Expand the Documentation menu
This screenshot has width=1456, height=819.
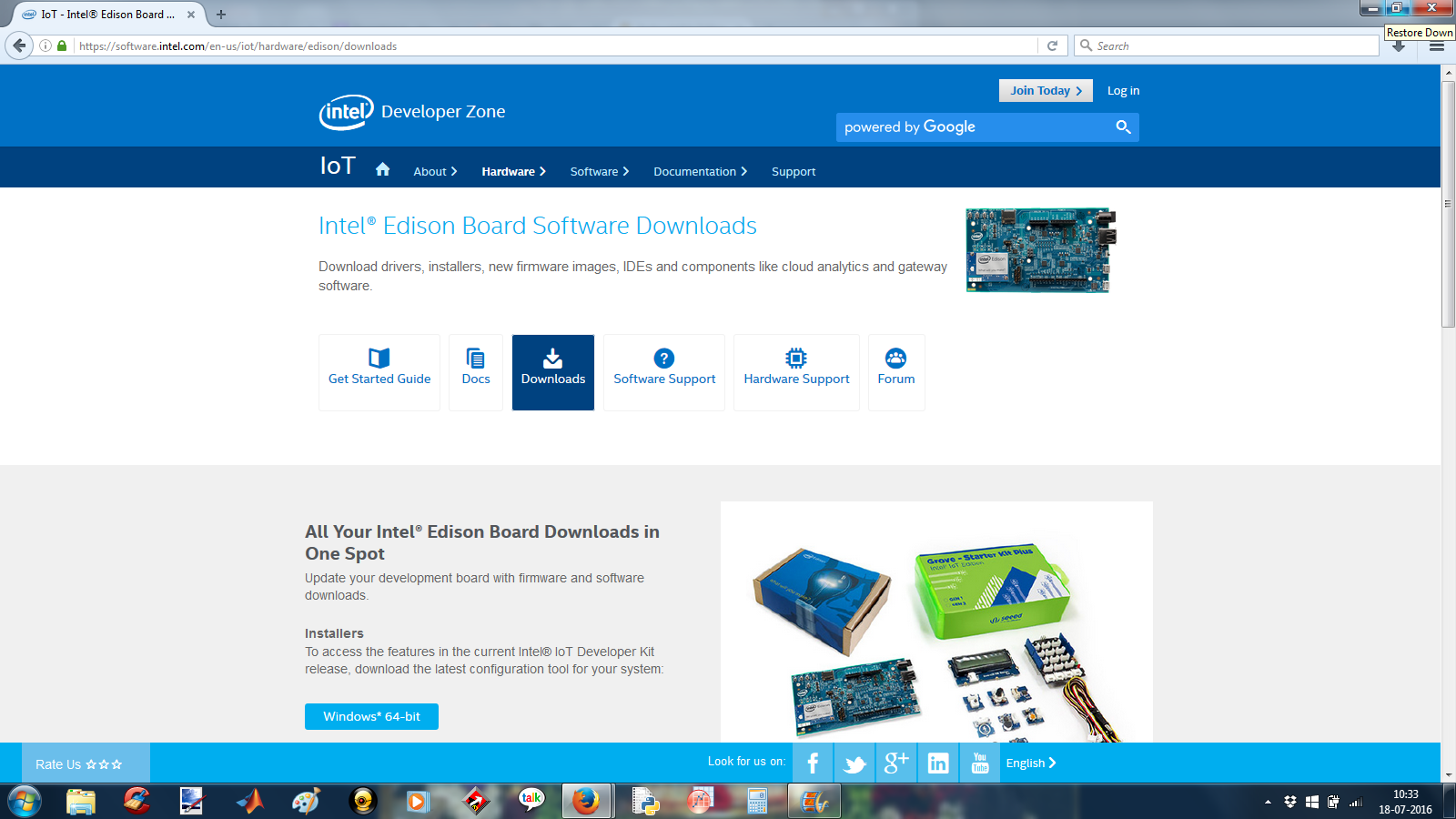pos(700,171)
